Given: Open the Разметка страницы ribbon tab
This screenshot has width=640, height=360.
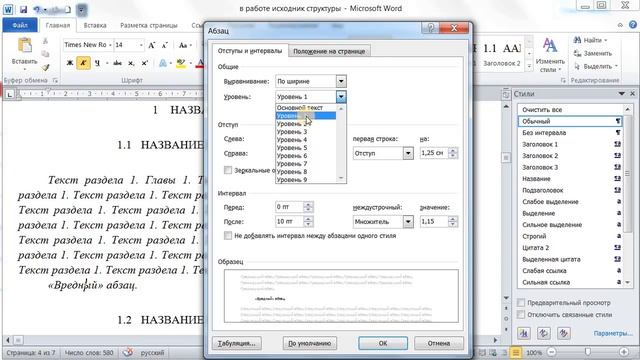Looking at the screenshot, I should (x=149, y=25).
